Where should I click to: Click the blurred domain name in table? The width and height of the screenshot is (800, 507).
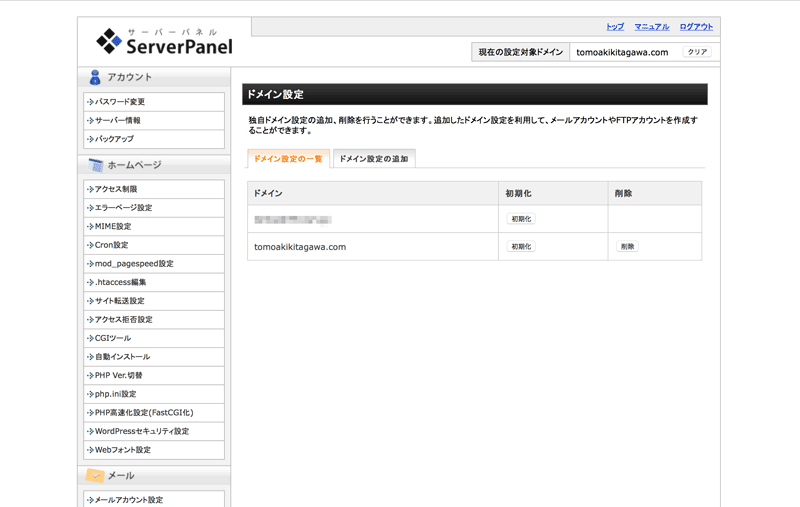coord(293,219)
